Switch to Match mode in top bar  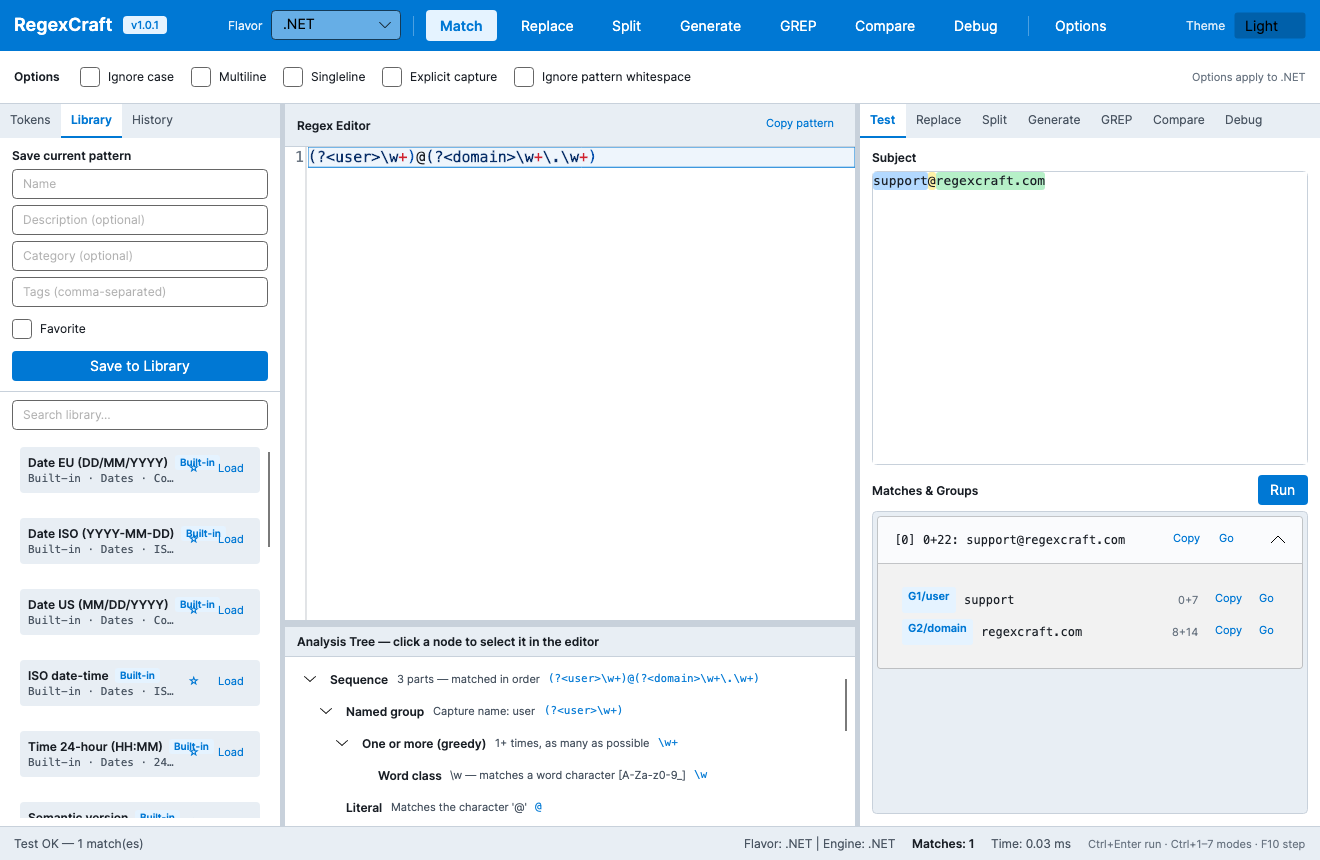coord(461,26)
